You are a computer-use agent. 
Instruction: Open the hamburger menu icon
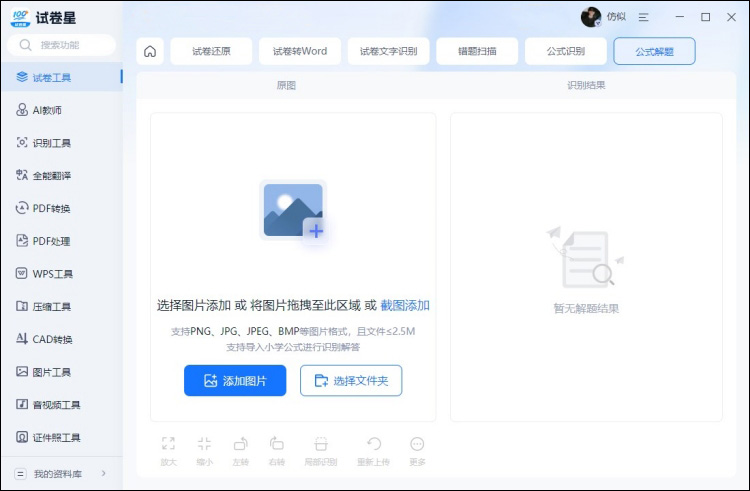pyautogui.click(x=643, y=17)
